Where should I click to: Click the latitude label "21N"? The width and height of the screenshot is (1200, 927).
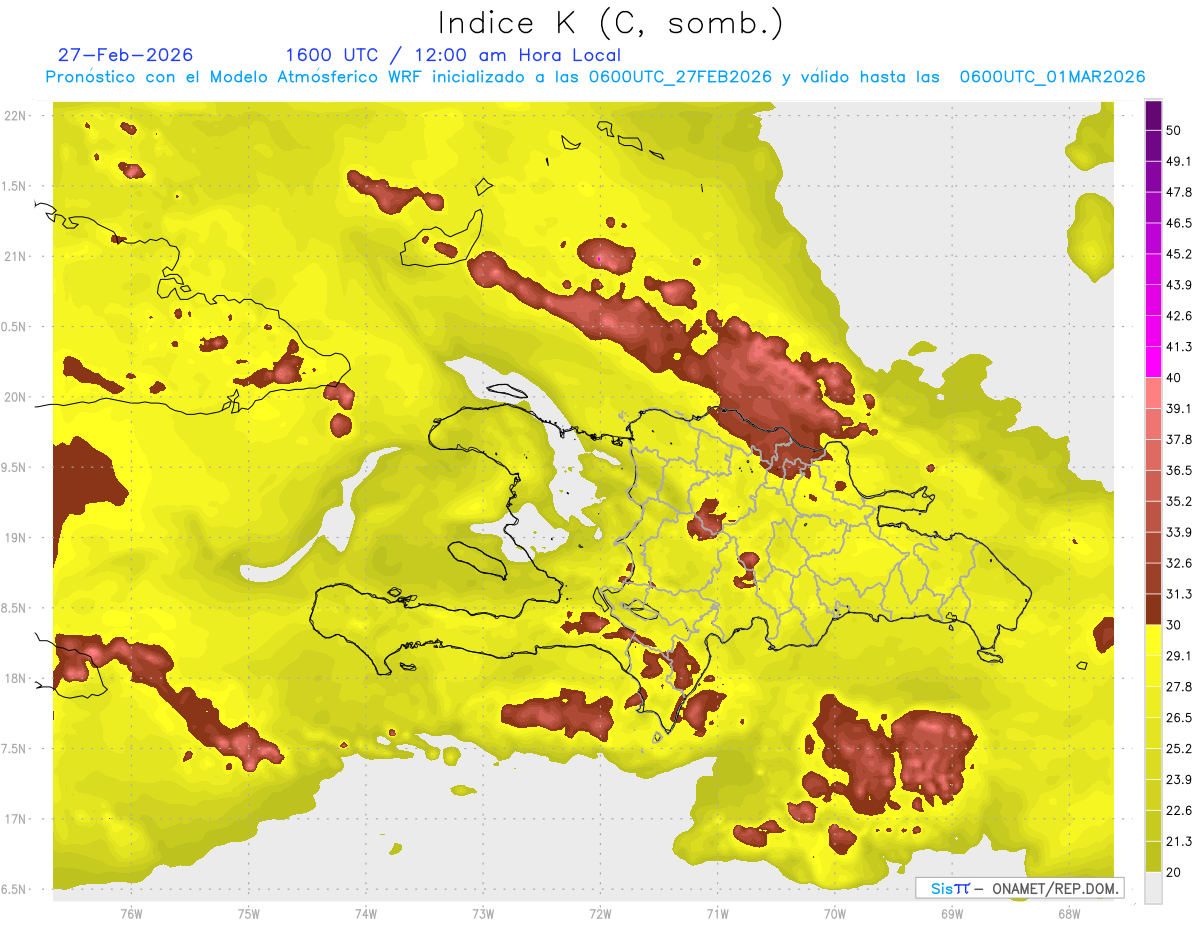(15, 256)
